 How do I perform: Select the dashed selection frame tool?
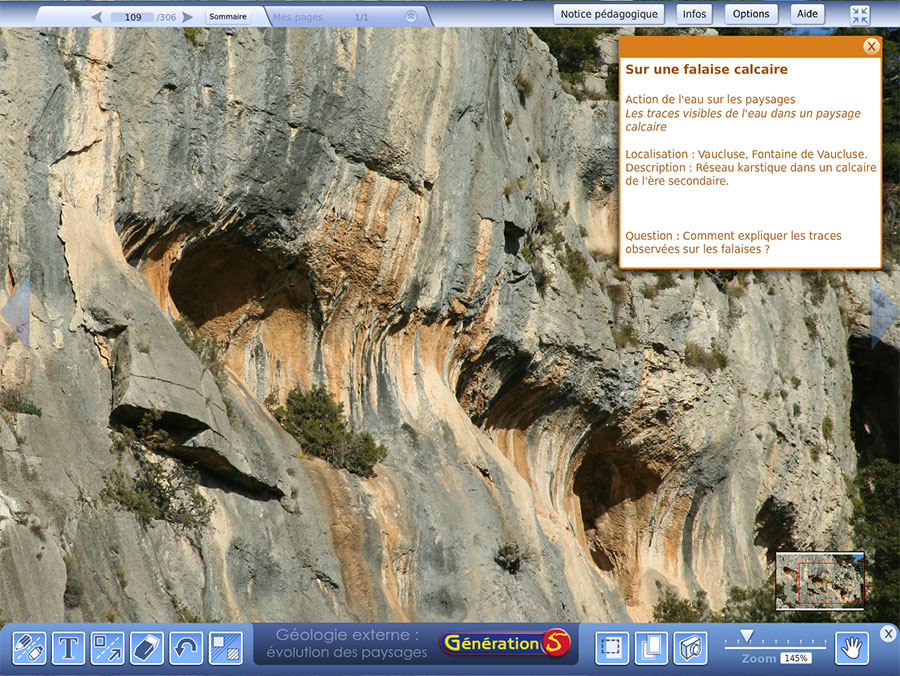(612, 648)
